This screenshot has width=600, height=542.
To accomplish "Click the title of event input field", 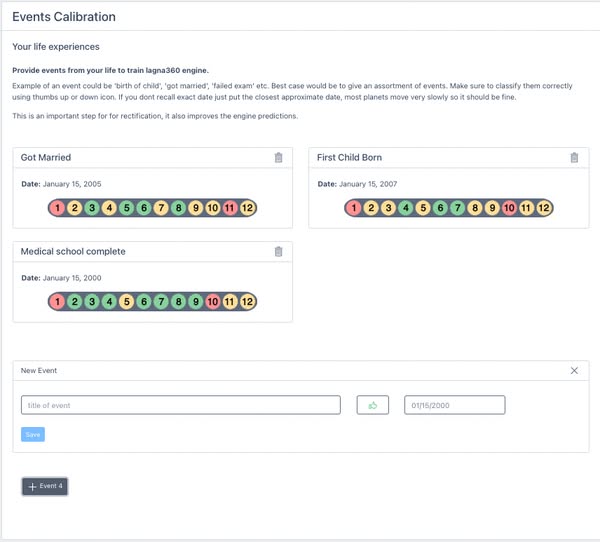I will tap(181, 405).
